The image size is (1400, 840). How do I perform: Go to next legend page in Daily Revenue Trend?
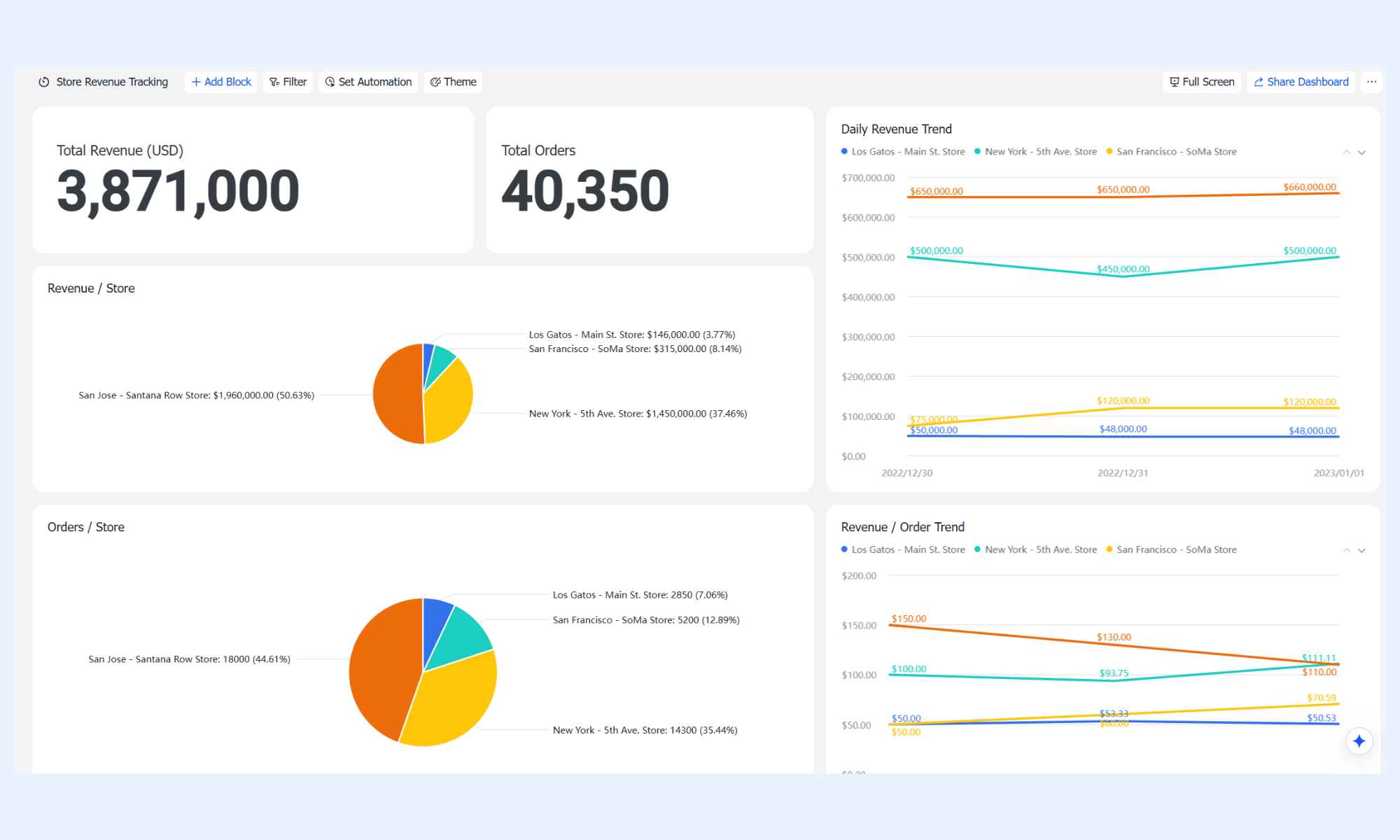click(1361, 152)
